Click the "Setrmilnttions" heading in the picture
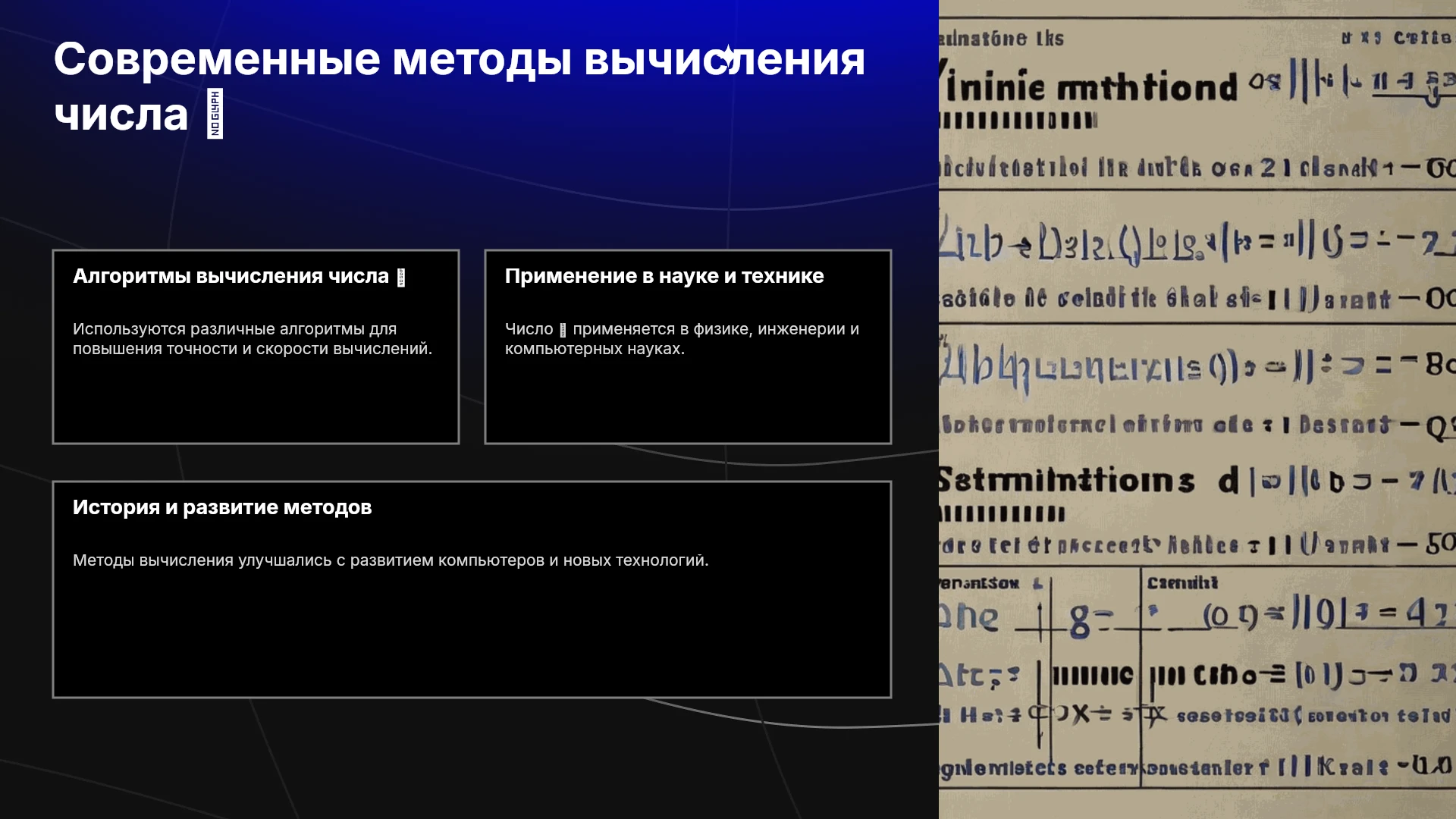Viewport: 1456px width, 819px height. pyautogui.click(x=1066, y=481)
